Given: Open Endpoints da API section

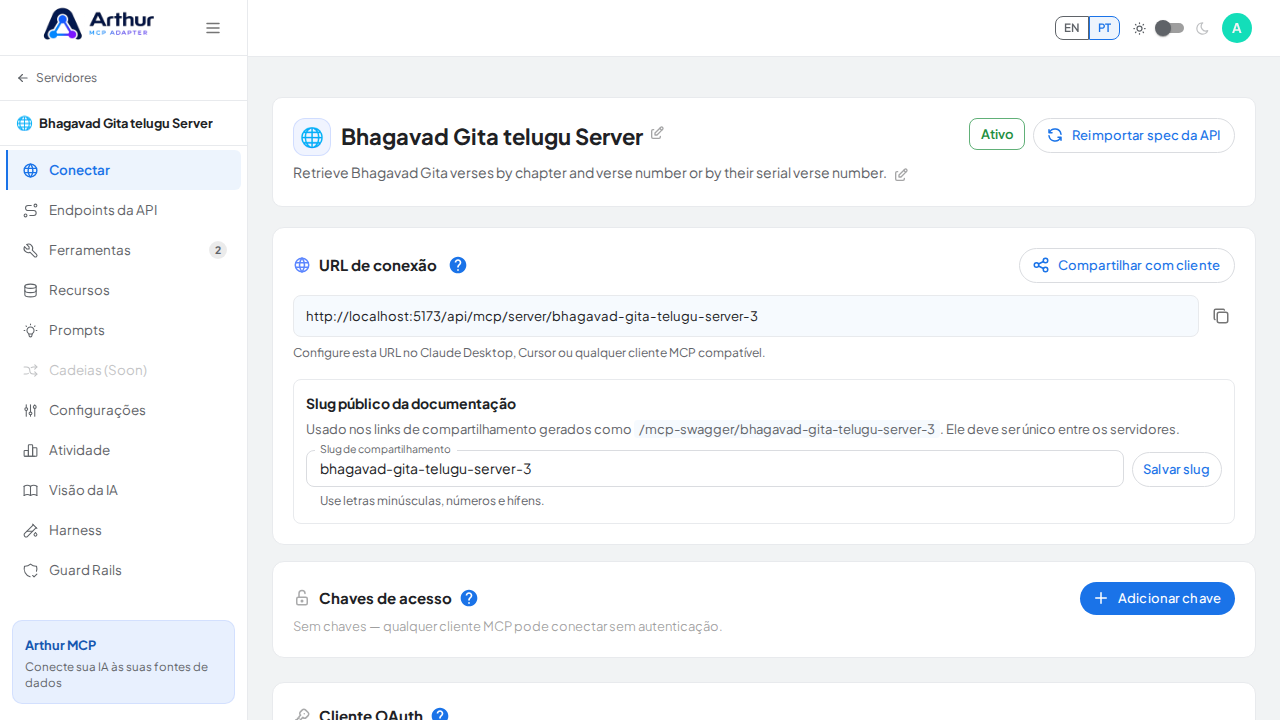Looking at the screenshot, I should [124, 210].
